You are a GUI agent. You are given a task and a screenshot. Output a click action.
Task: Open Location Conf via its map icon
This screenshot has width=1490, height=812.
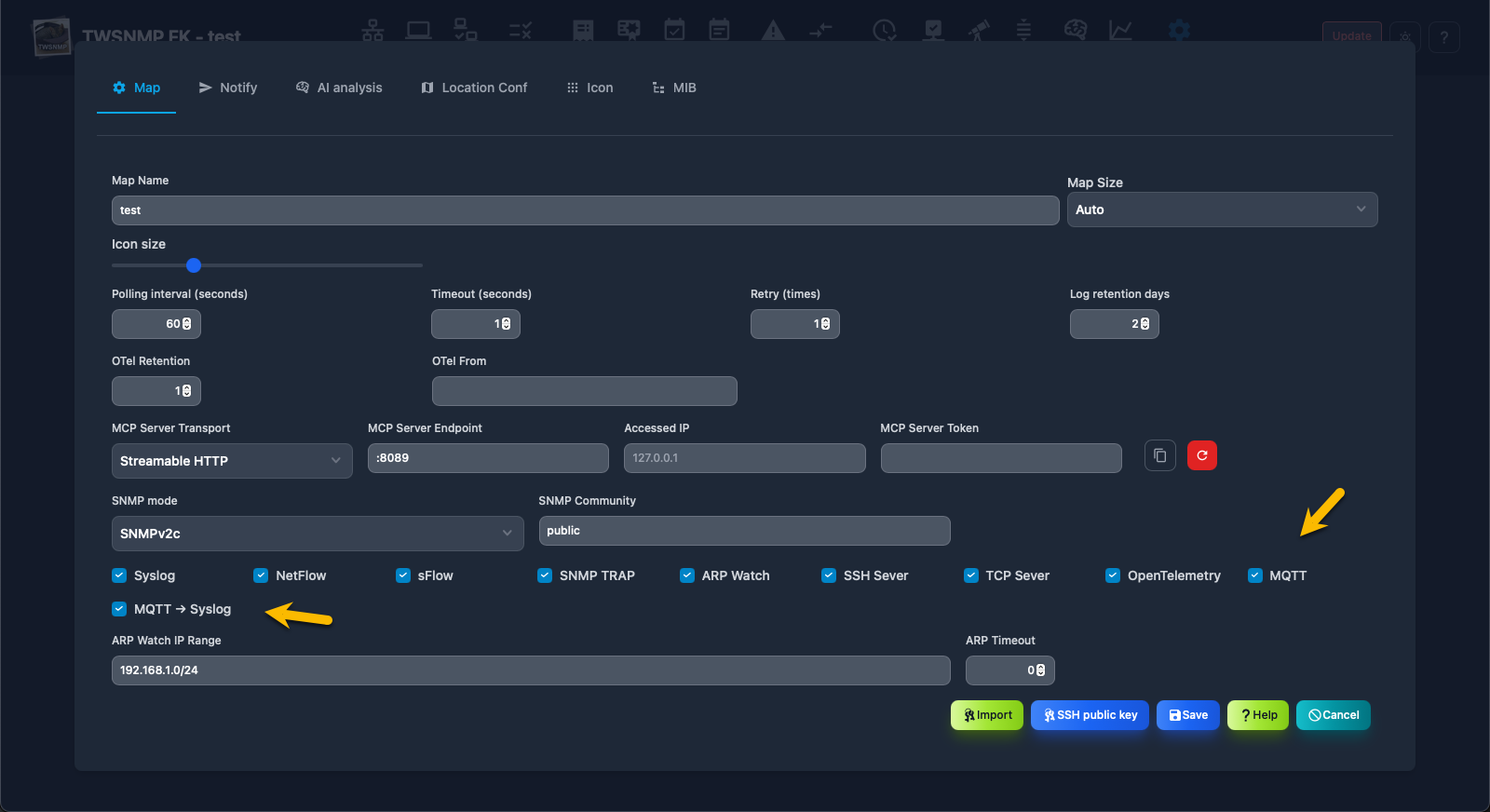point(427,88)
